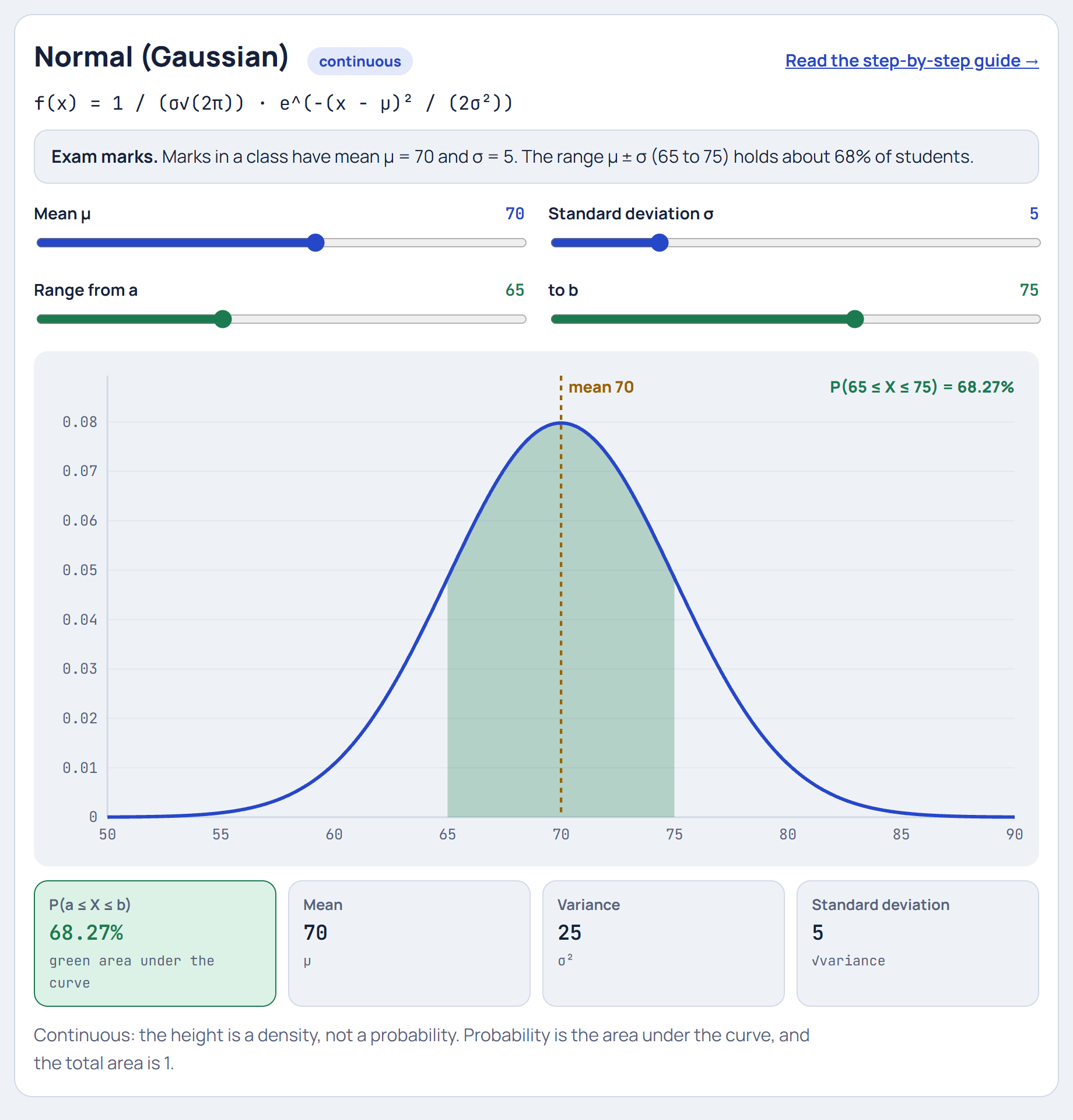1073x1120 pixels.
Task: Click the Normal (Gaussian) heading
Action: coord(162,57)
